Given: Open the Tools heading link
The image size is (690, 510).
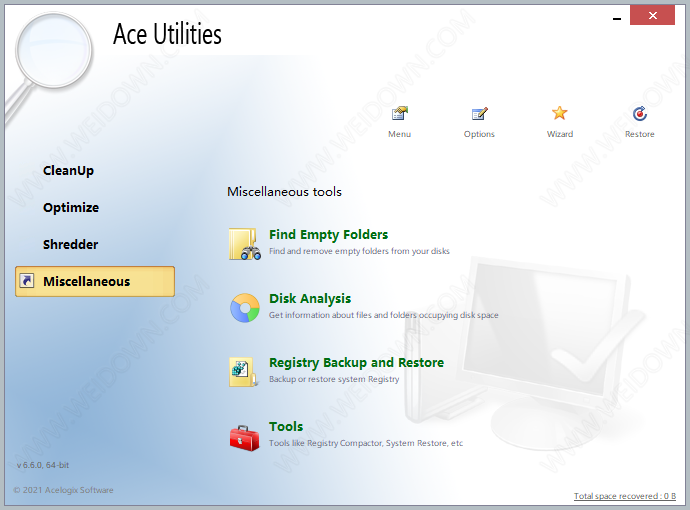Looking at the screenshot, I should [x=286, y=426].
